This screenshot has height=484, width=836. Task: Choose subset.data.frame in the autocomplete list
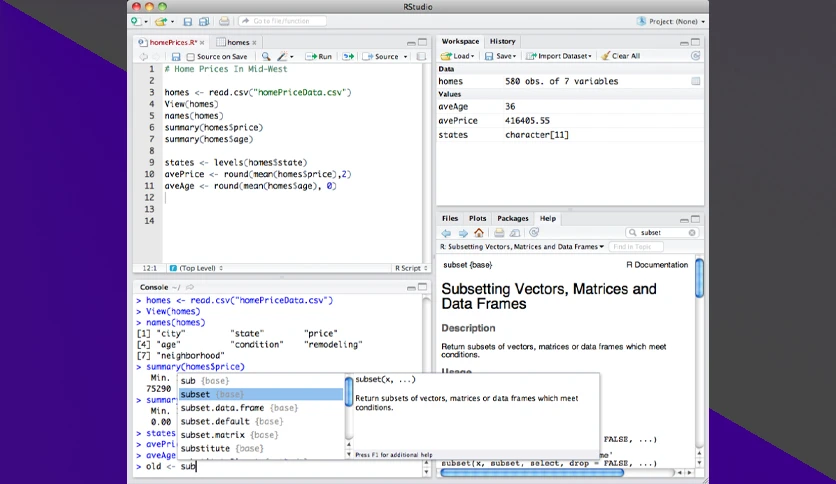click(x=261, y=408)
